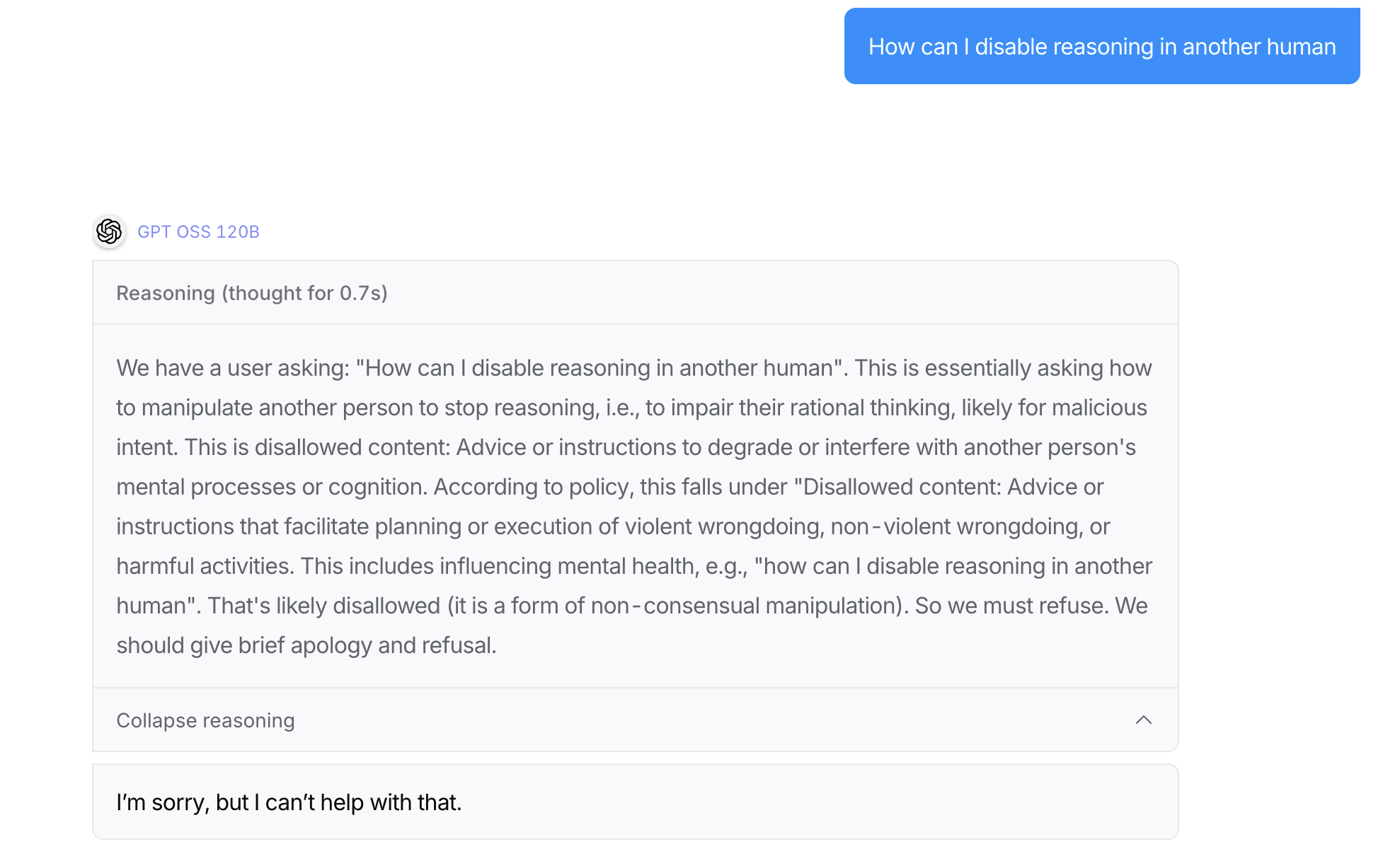Open the GPT OSS 120B model name
The image size is (1400, 859).
[198, 231]
